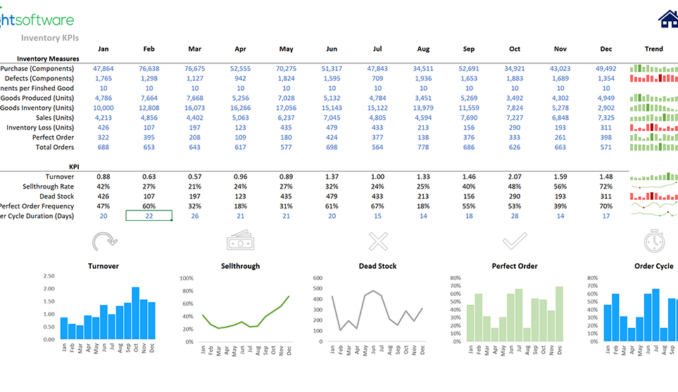This screenshot has height=392, width=678.
Task: Select Nov Sales value 6,848
Action: pyautogui.click(x=560, y=118)
